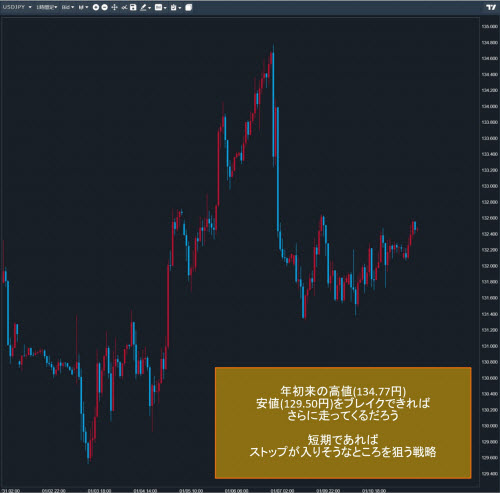Click the TradingView logo

pyautogui.click(x=491, y=7)
